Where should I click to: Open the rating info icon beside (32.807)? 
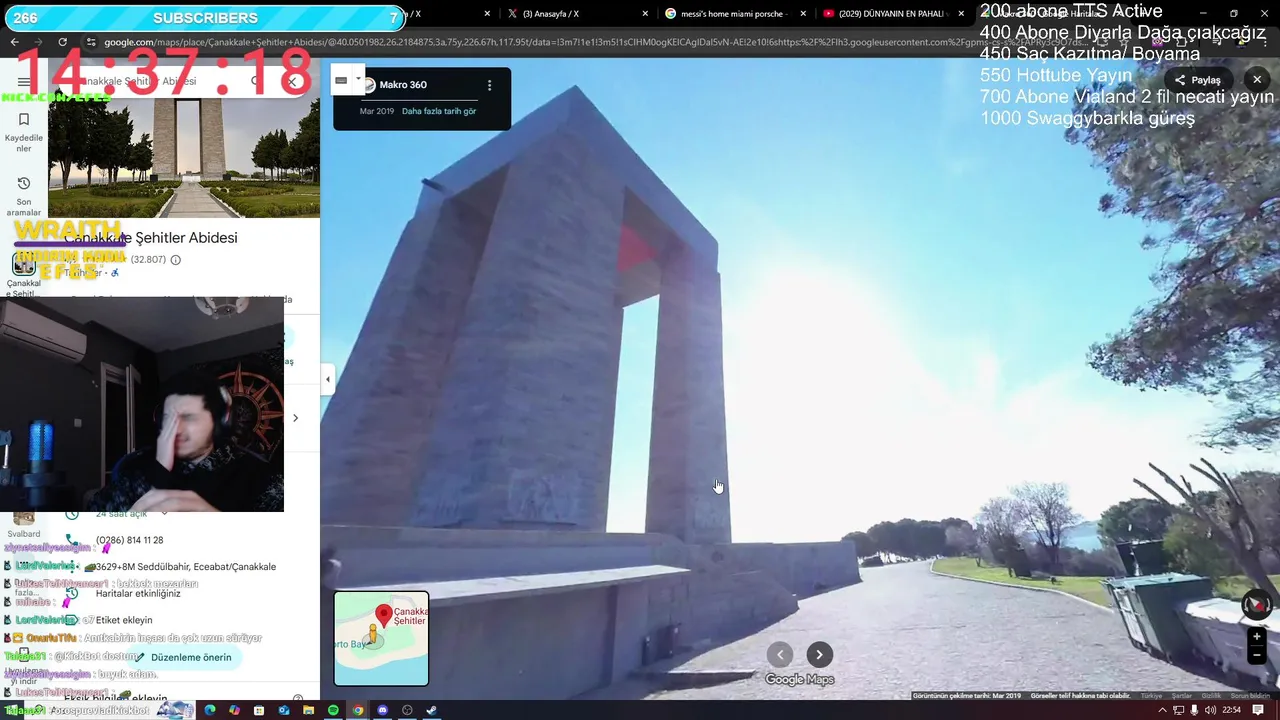click(x=176, y=260)
